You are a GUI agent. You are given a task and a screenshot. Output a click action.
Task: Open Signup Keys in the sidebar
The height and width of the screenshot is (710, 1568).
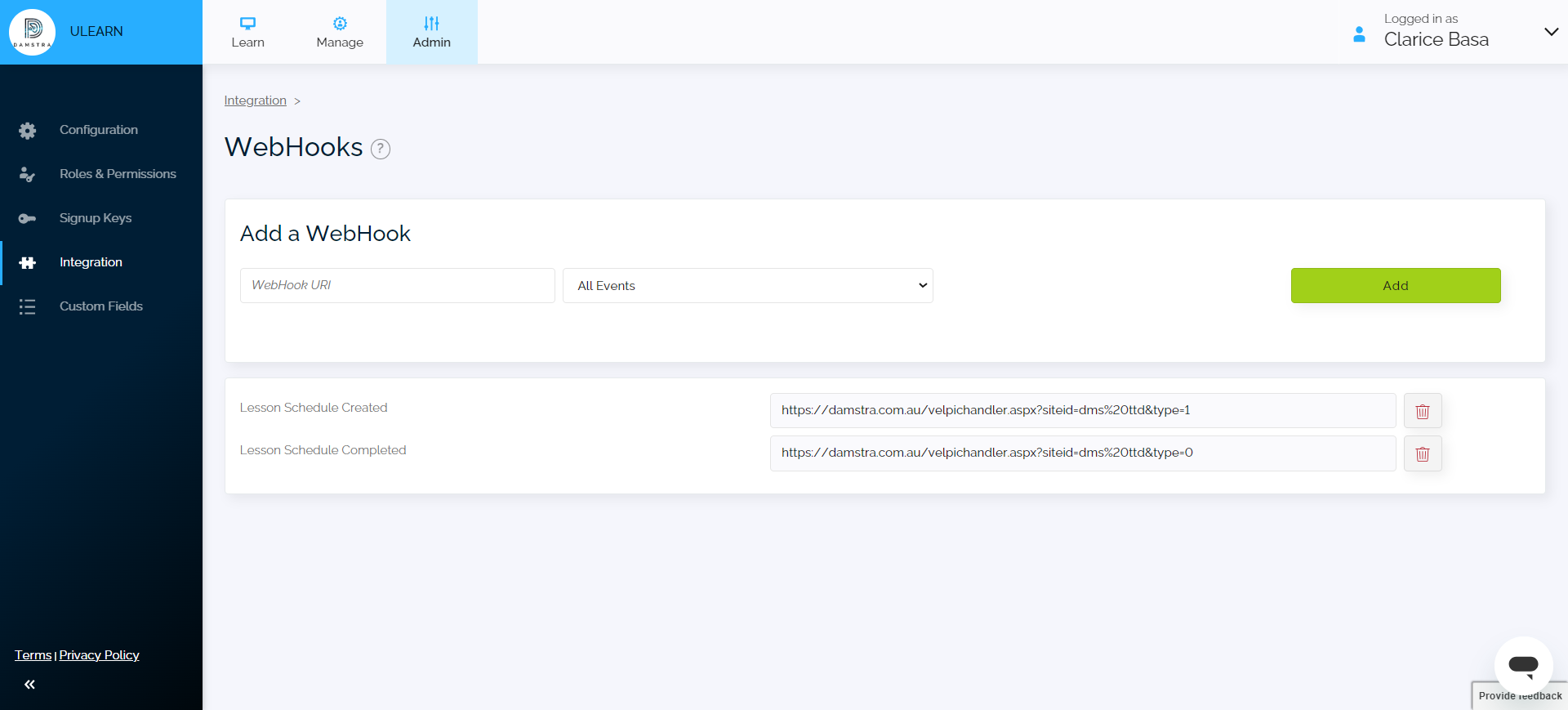(101, 218)
